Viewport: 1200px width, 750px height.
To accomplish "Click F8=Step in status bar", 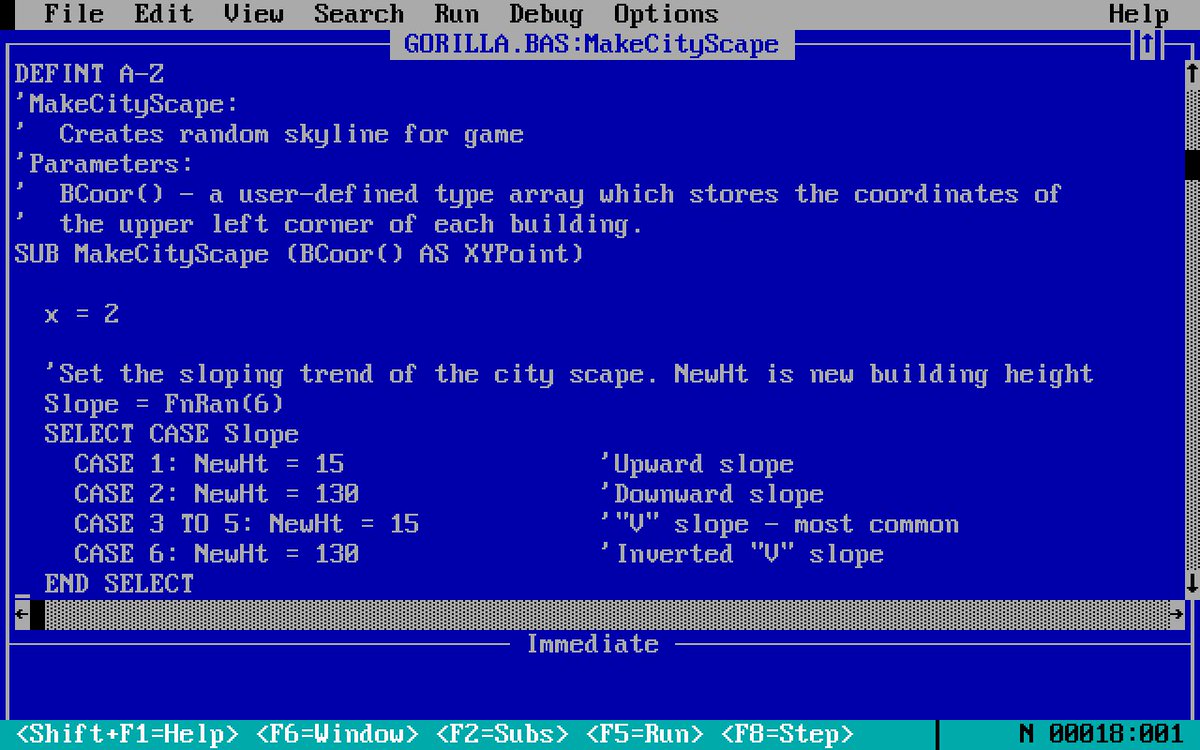I will [x=787, y=734].
